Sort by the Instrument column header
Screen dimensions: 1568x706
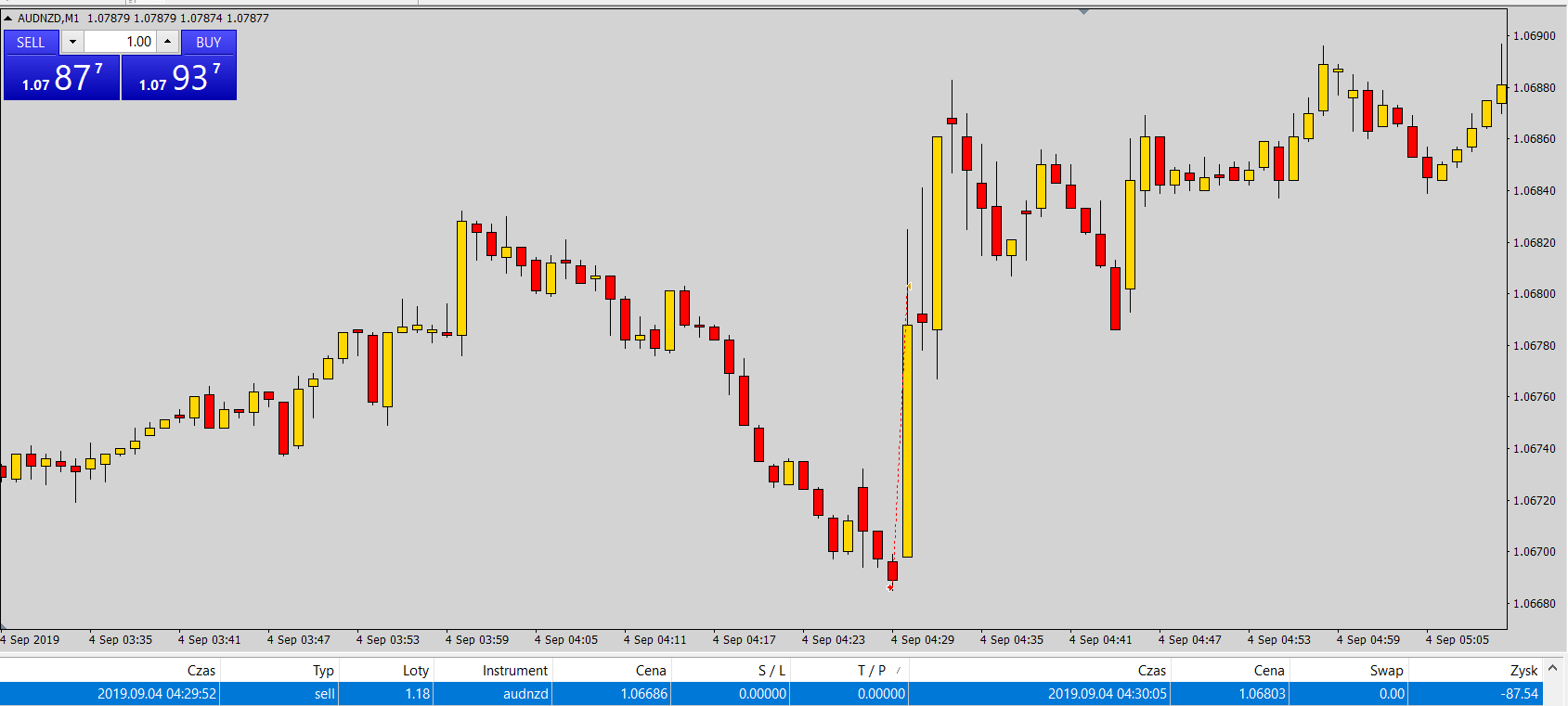pyautogui.click(x=493, y=670)
